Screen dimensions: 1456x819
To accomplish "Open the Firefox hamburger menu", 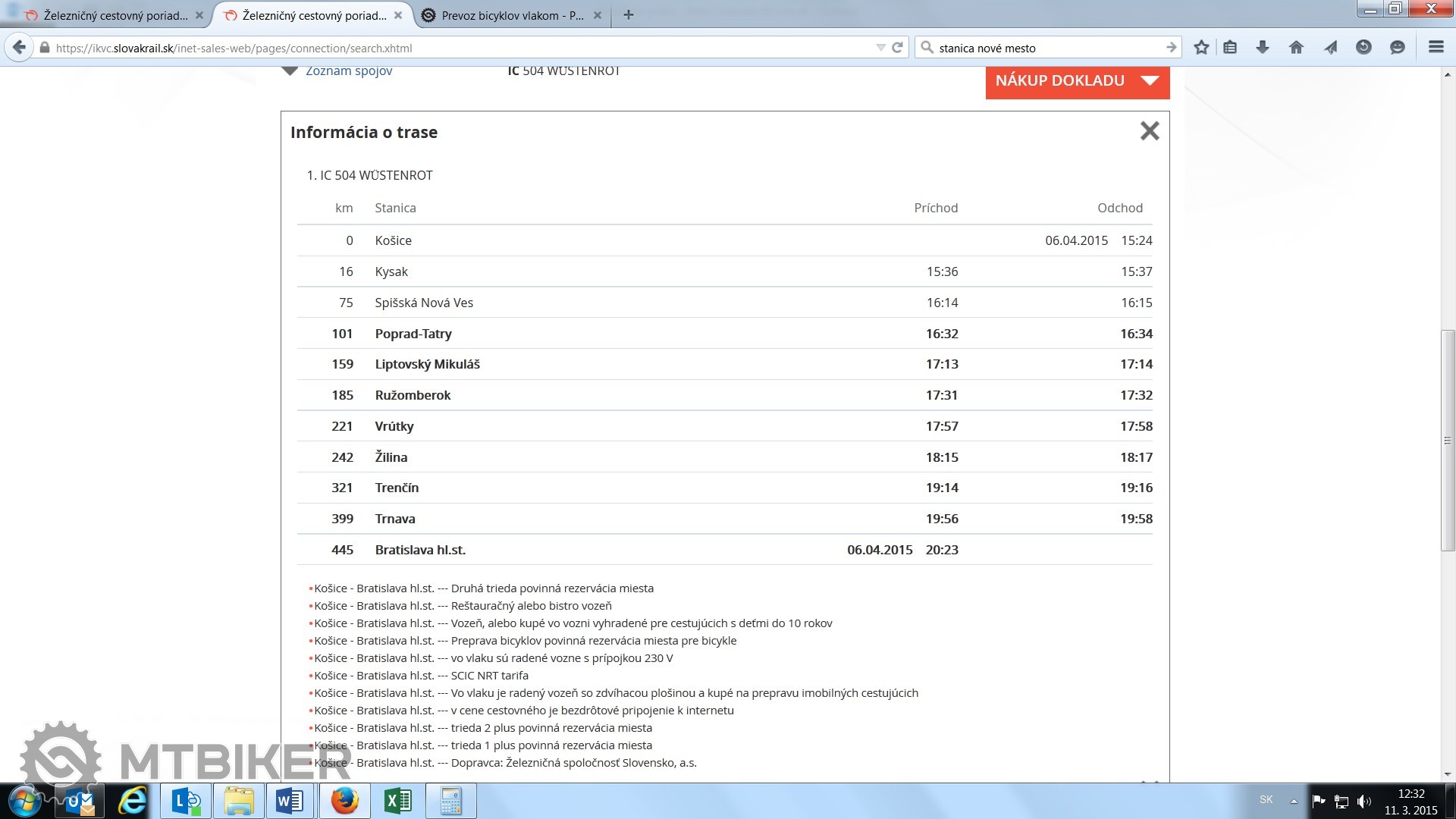I will click(1436, 48).
